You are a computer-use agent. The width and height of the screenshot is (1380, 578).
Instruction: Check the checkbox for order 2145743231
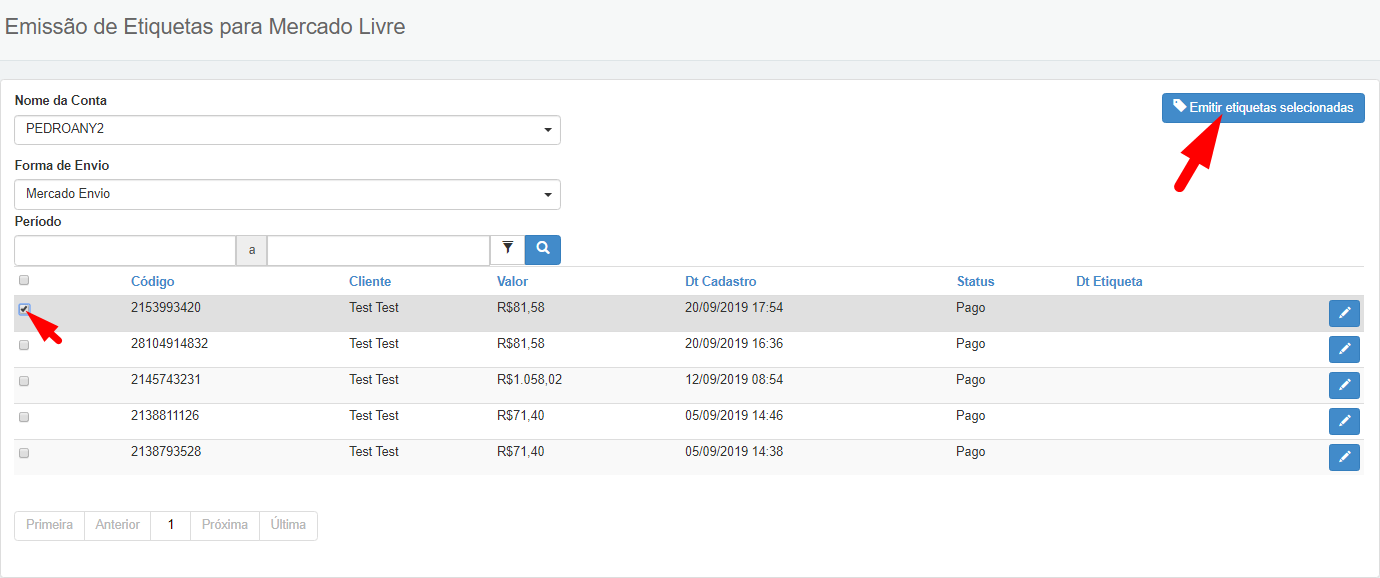[x=24, y=381]
